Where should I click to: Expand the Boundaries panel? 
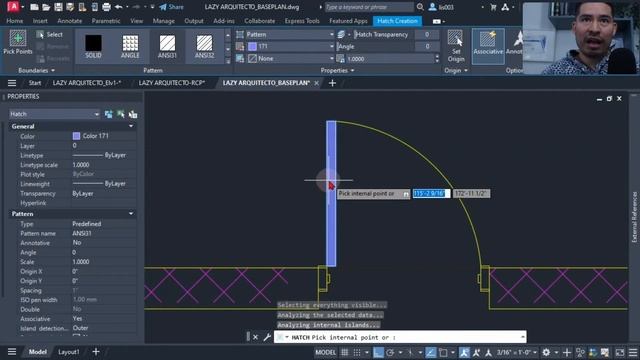(x=36, y=71)
